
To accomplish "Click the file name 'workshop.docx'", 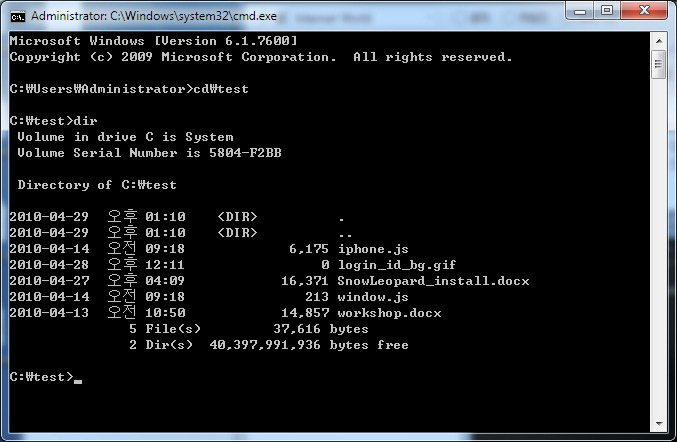I will [x=389, y=313].
